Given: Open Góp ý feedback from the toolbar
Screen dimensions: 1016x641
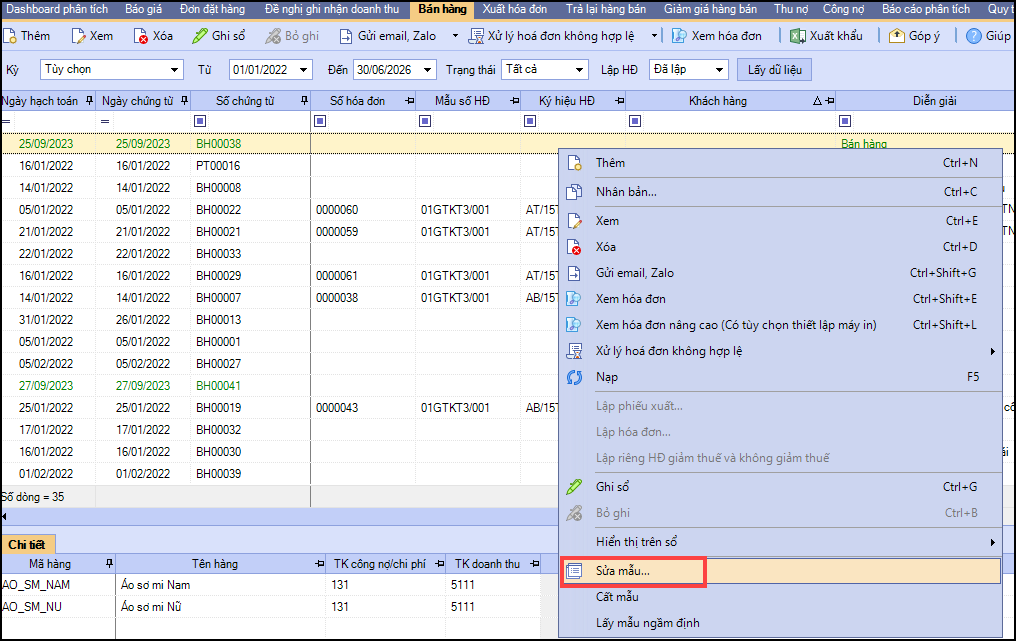Looking at the screenshot, I should point(896,36).
